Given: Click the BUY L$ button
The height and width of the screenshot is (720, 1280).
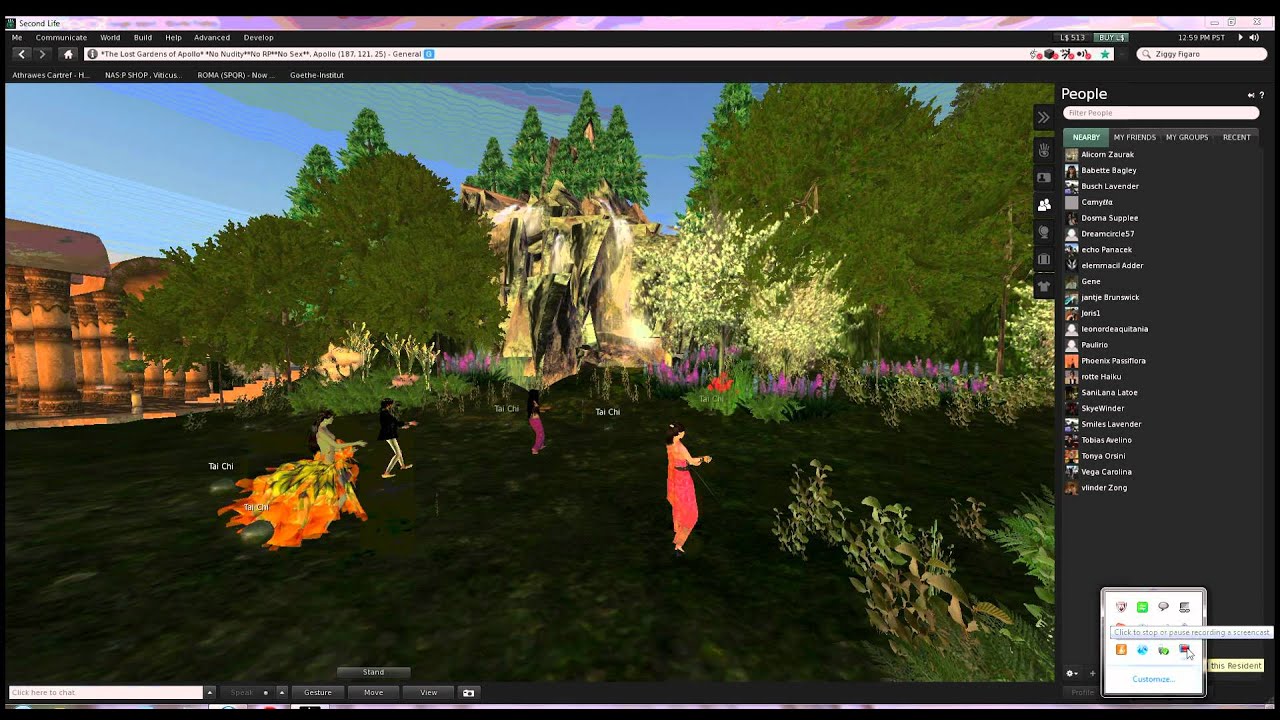Looking at the screenshot, I should [x=1112, y=37].
